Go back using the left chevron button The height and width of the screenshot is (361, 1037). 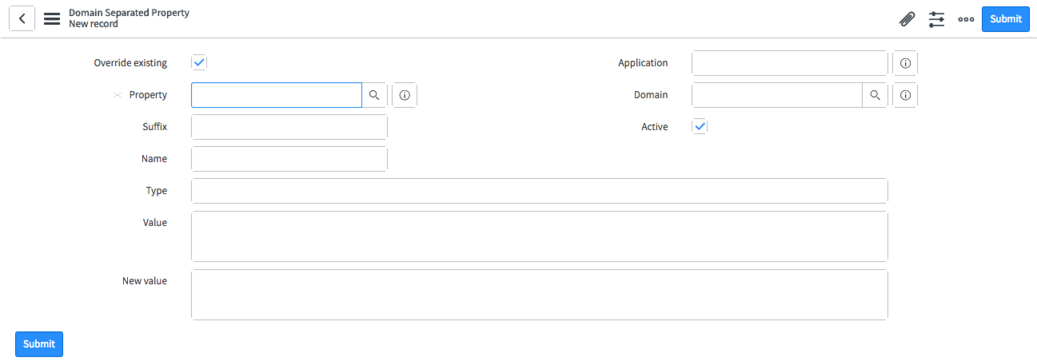point(22,19)
